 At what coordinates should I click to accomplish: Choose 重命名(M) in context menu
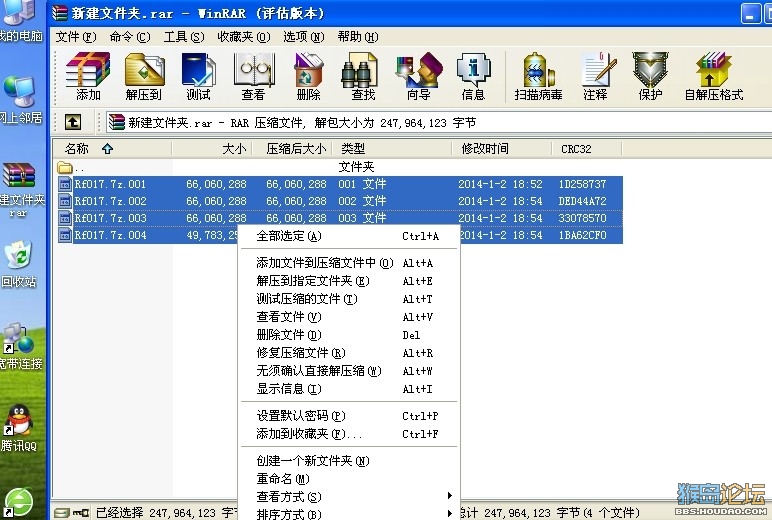[x=349, y=479]
